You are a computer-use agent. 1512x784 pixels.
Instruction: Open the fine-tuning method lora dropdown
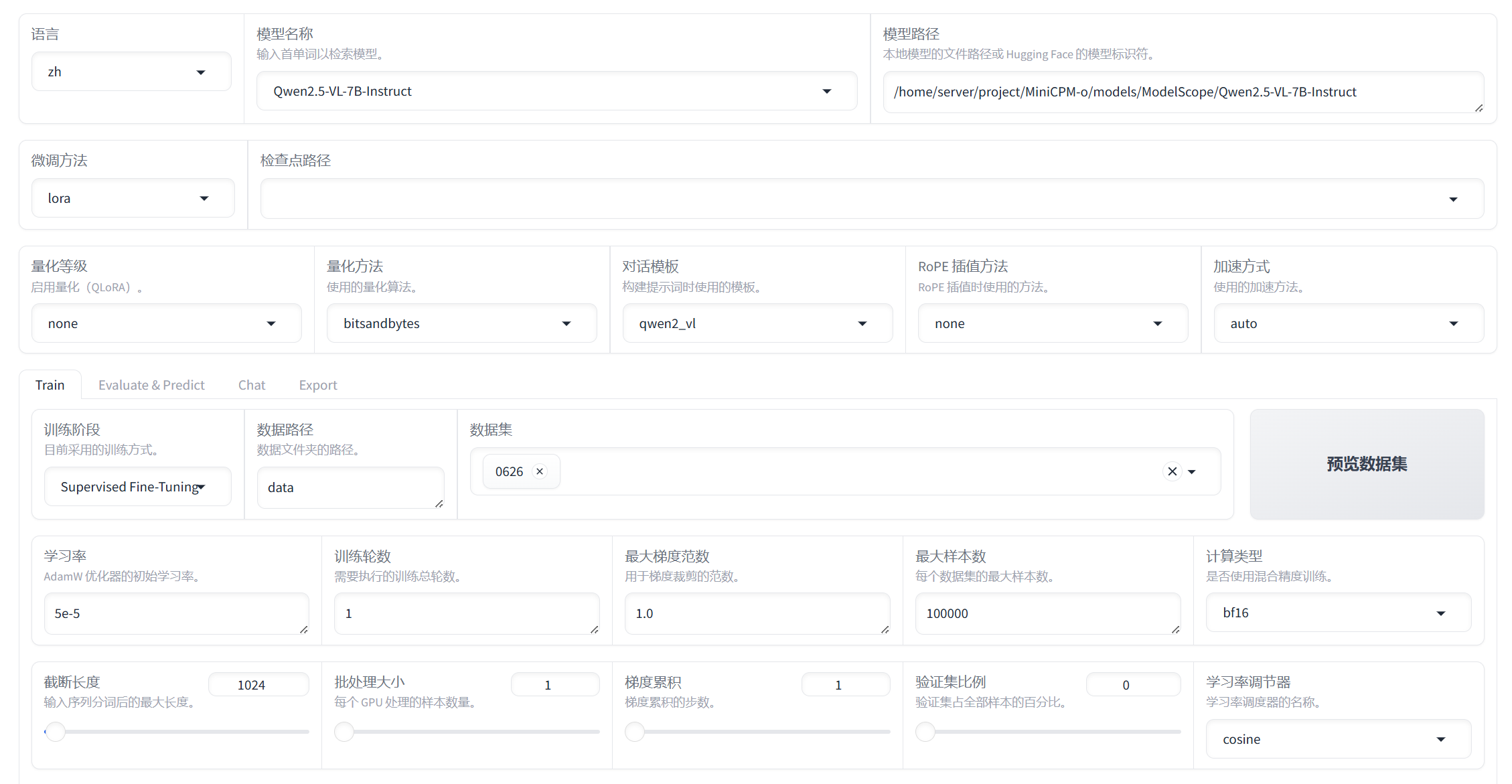133,198
